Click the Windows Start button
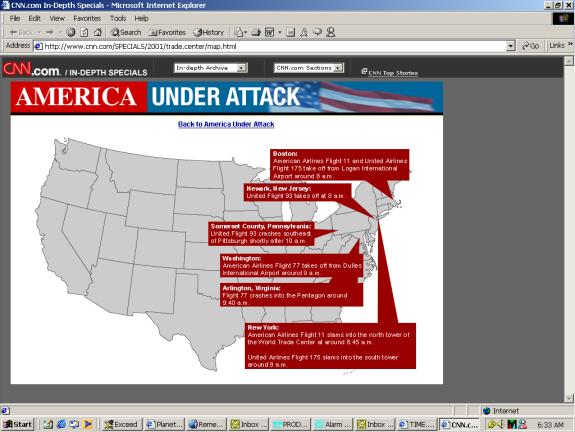Viewport: 575px width, 432px height. pyautogui.click(x=18, y=424)
